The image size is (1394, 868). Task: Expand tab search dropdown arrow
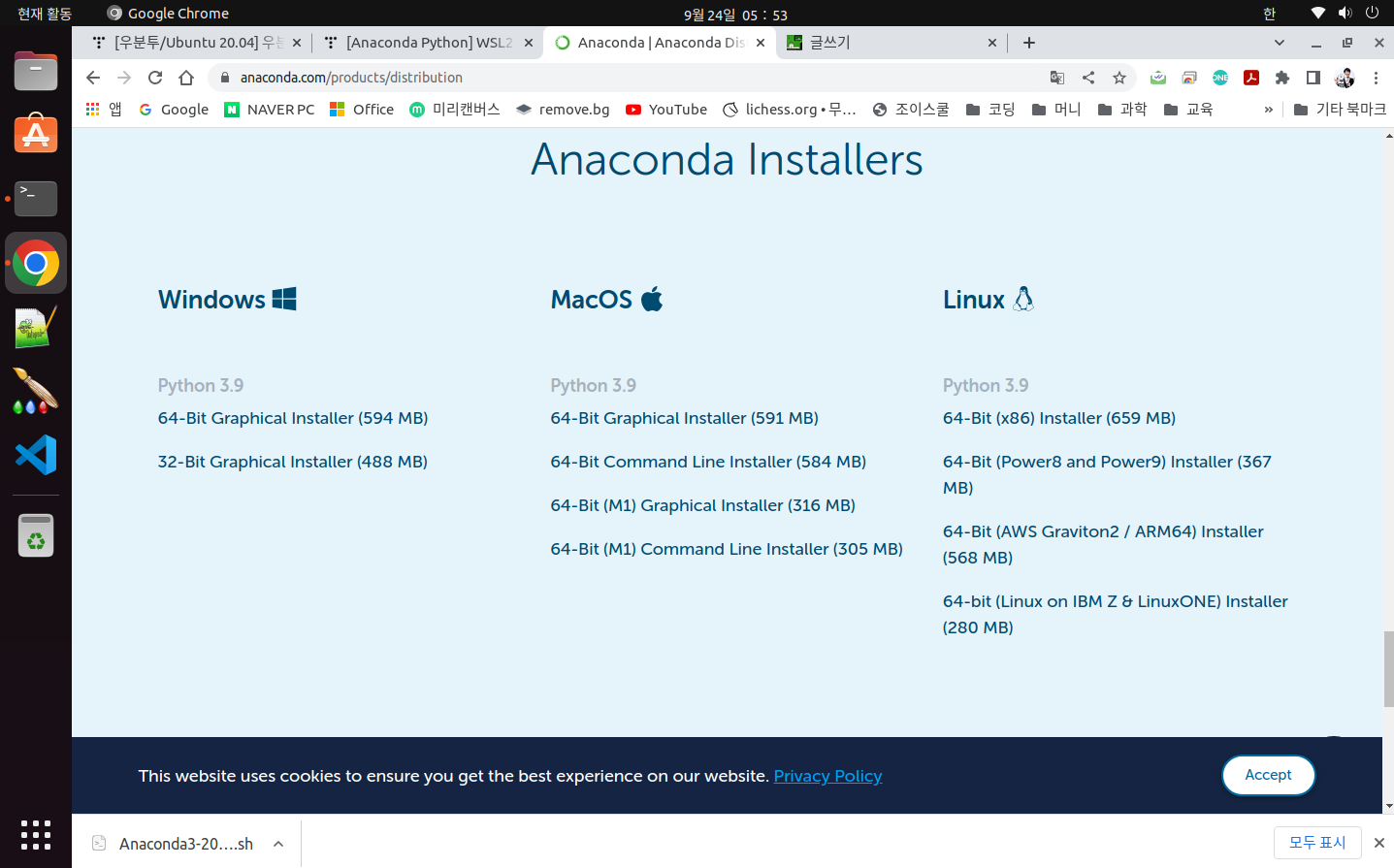1280,43
